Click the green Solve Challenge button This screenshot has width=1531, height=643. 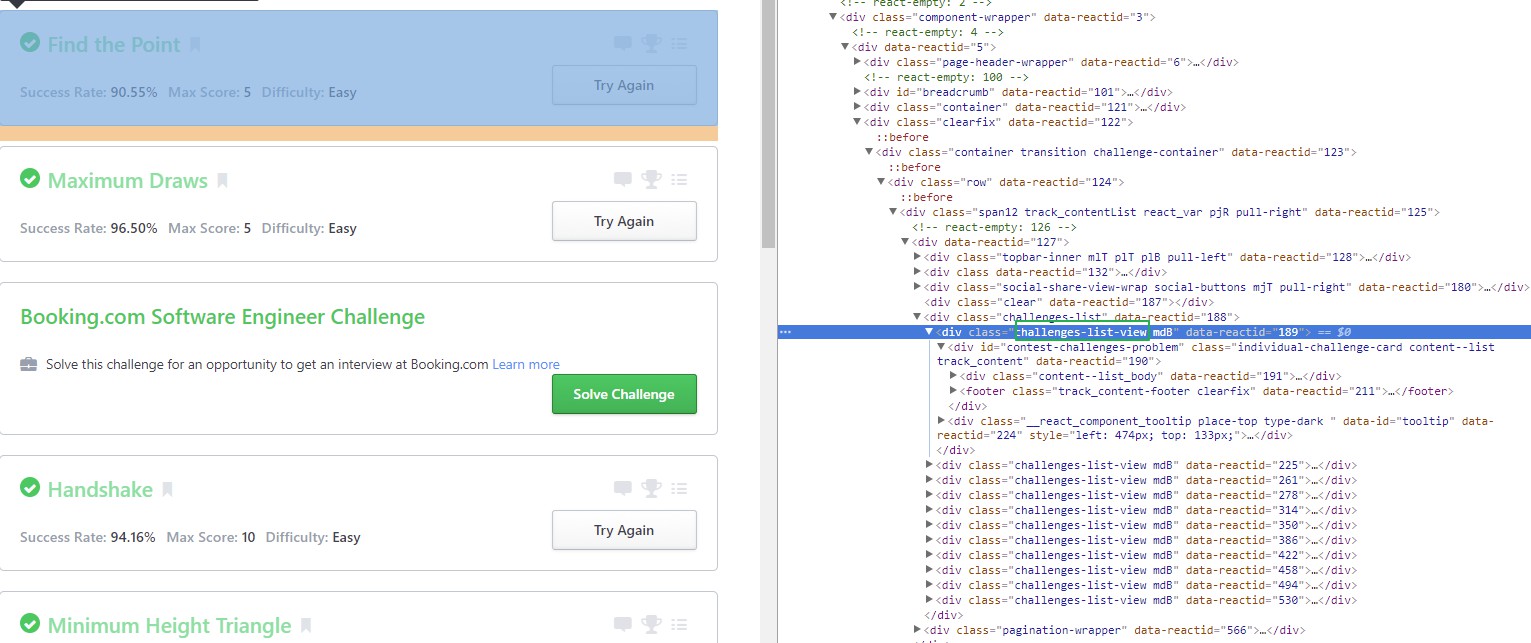[x=624, y=394]
